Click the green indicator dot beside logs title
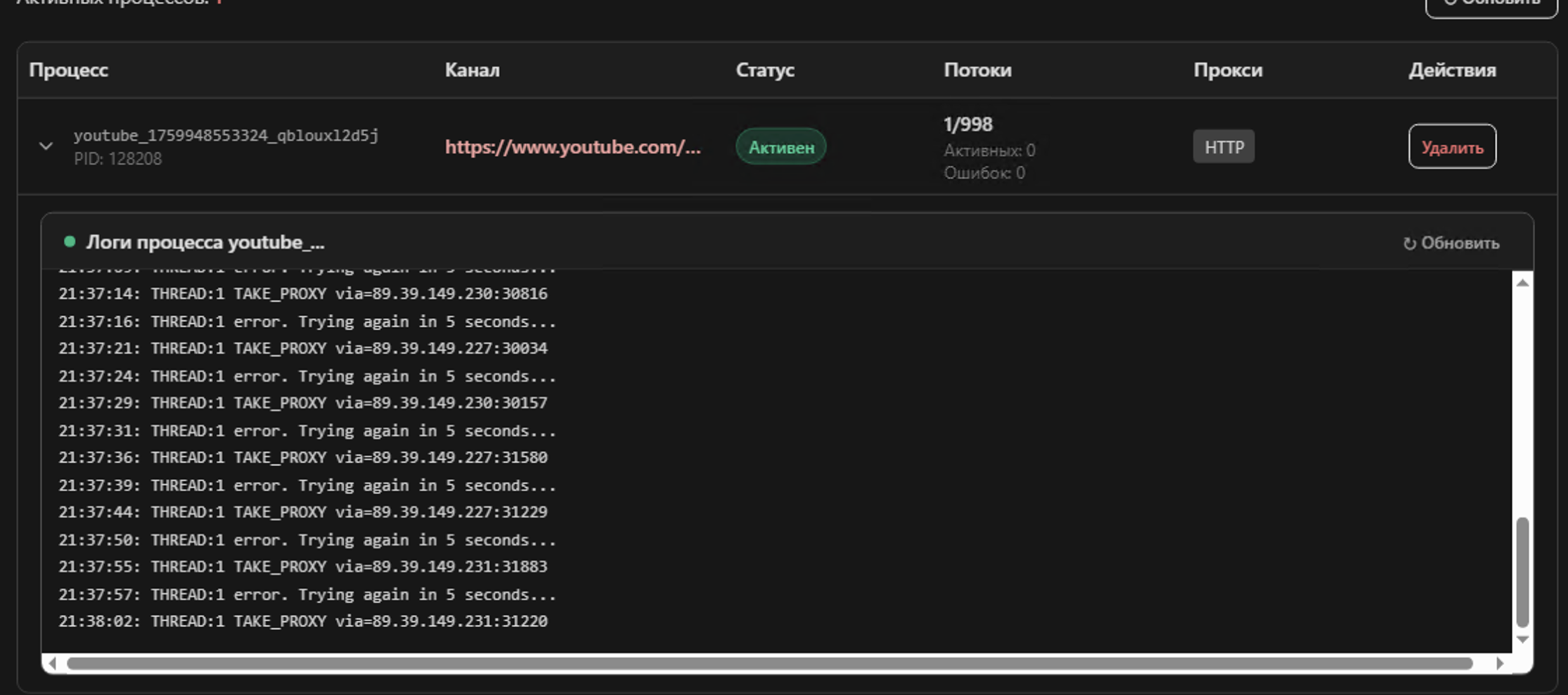 pyautogui.click(x=70, y=242)
